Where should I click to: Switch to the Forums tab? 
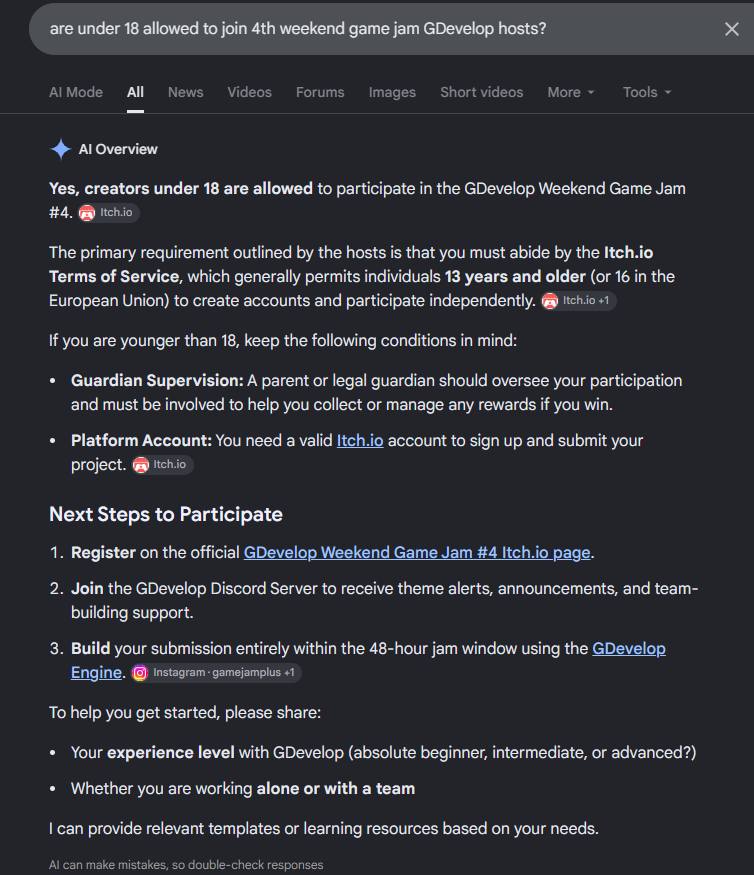pos(320,92)
